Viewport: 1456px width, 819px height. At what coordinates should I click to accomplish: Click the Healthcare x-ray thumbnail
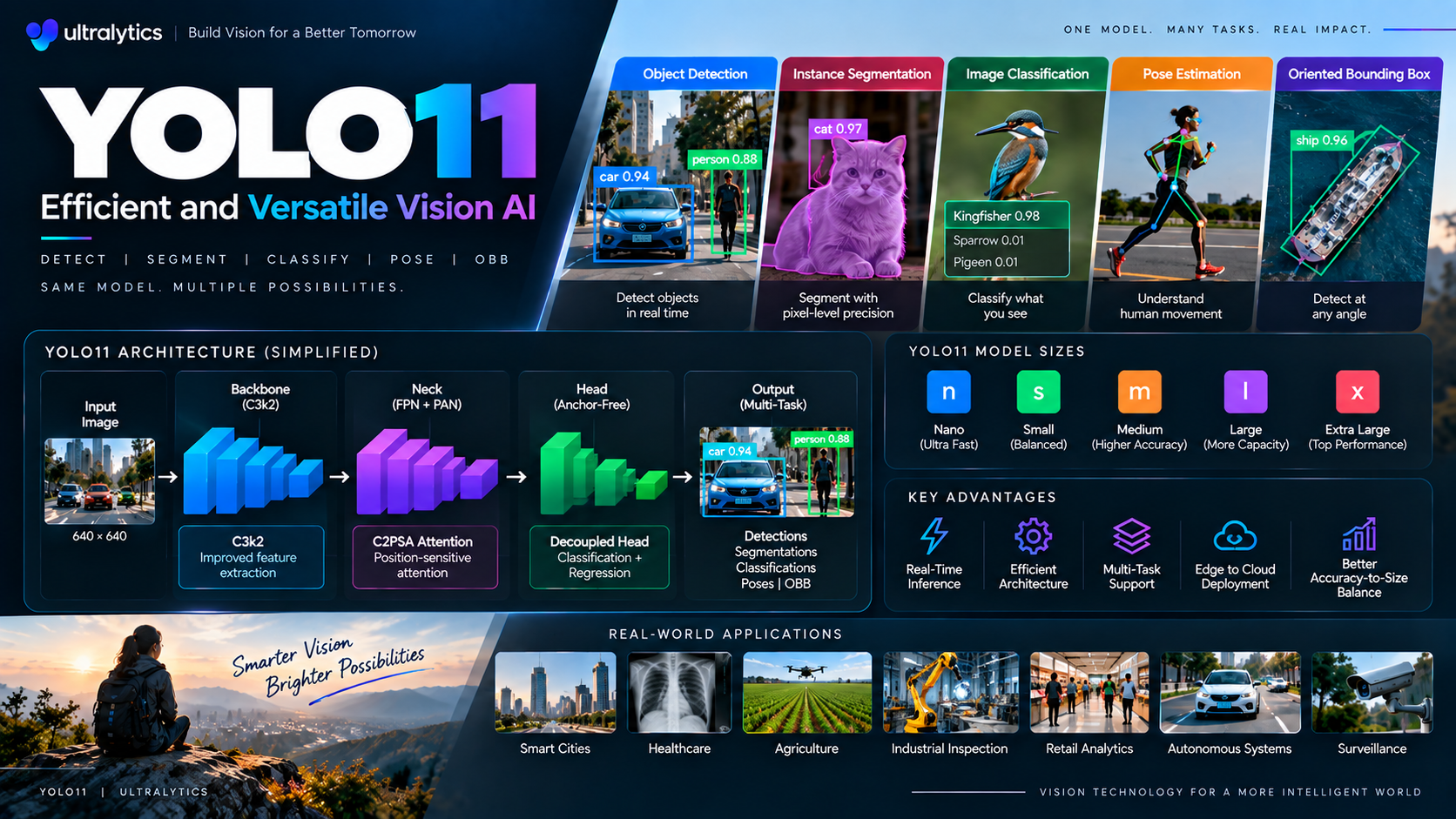[x=679, y=693]
